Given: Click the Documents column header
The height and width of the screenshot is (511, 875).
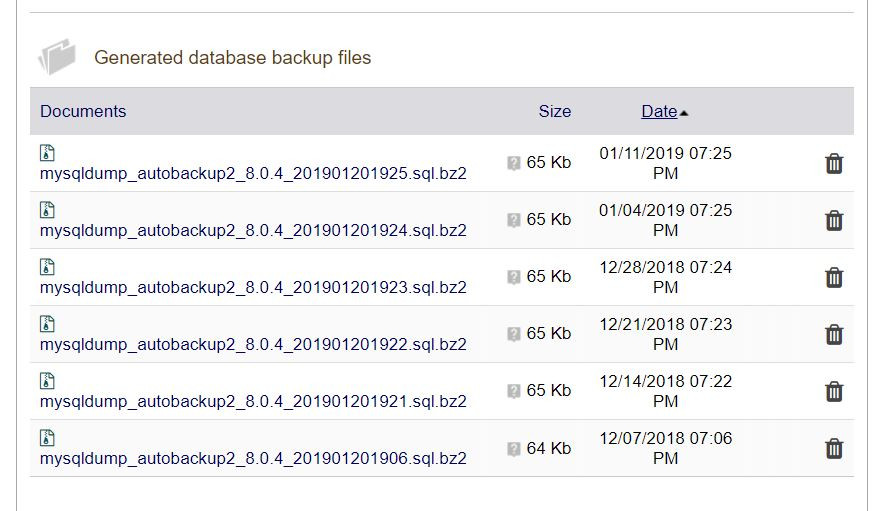Looking at the screenshot, I should (83, 111).
